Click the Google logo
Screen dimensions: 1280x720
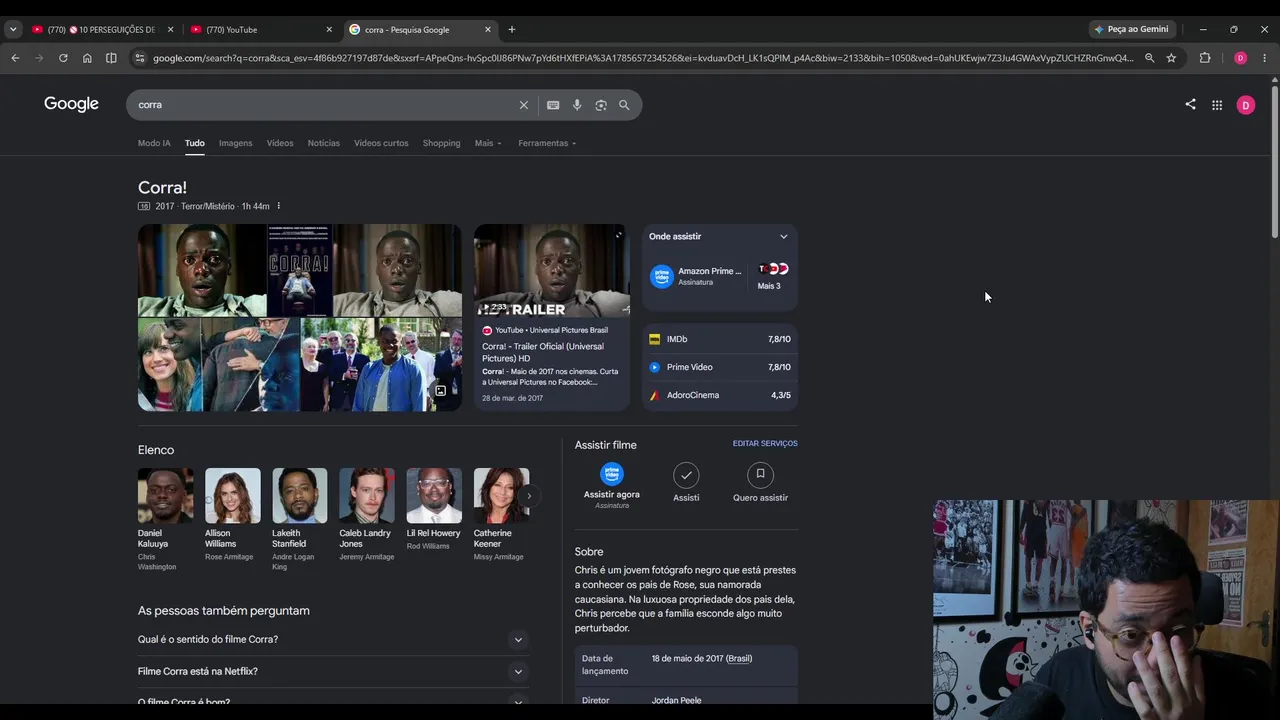coord(71,104)
